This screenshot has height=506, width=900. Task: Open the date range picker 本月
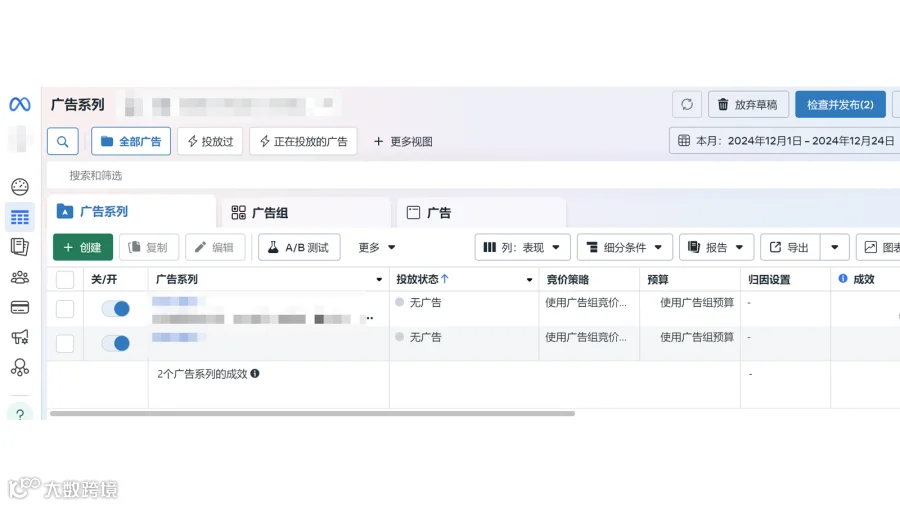785,141
